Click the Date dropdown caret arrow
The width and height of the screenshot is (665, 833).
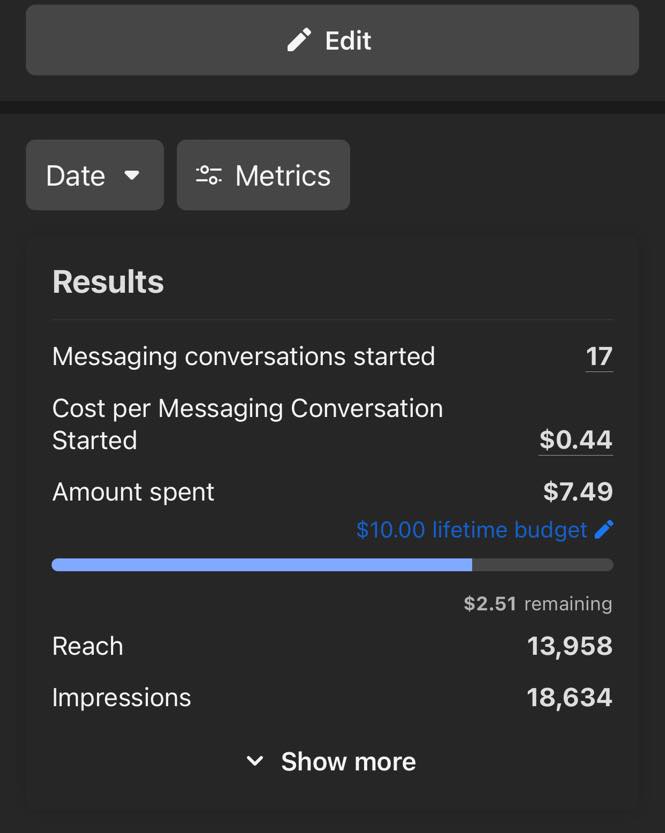[x=132, y=176]
